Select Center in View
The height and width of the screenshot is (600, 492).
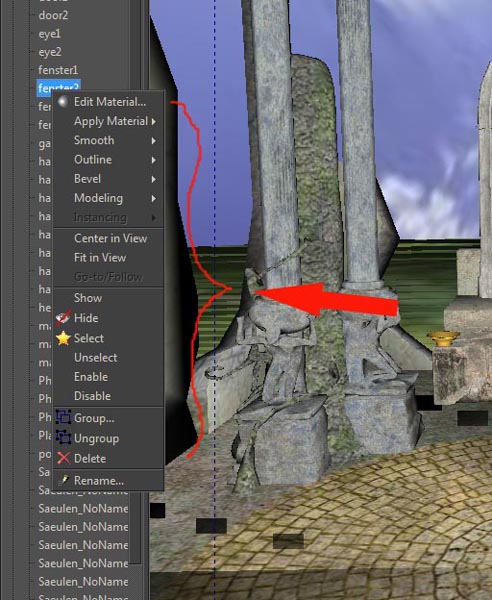click(109, 238)
